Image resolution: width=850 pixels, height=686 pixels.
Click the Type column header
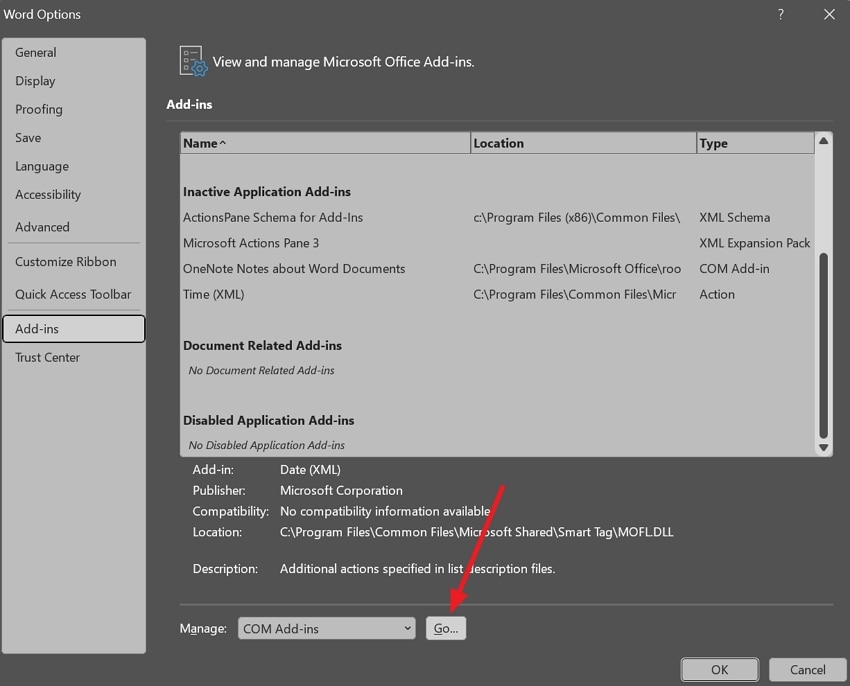[x=754, y=143]
